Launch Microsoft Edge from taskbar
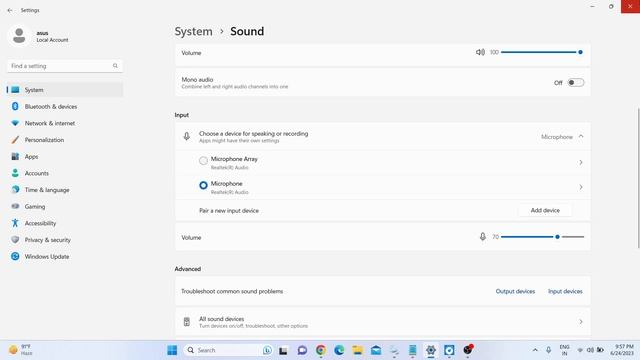The width and height of the screenshot is (640, 360). coord(339,350)
